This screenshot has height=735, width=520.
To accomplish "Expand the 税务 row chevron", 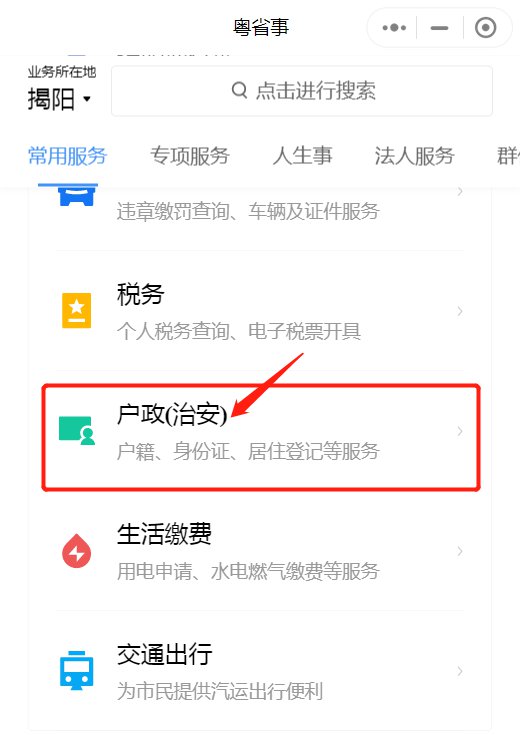I will (460, 311).
